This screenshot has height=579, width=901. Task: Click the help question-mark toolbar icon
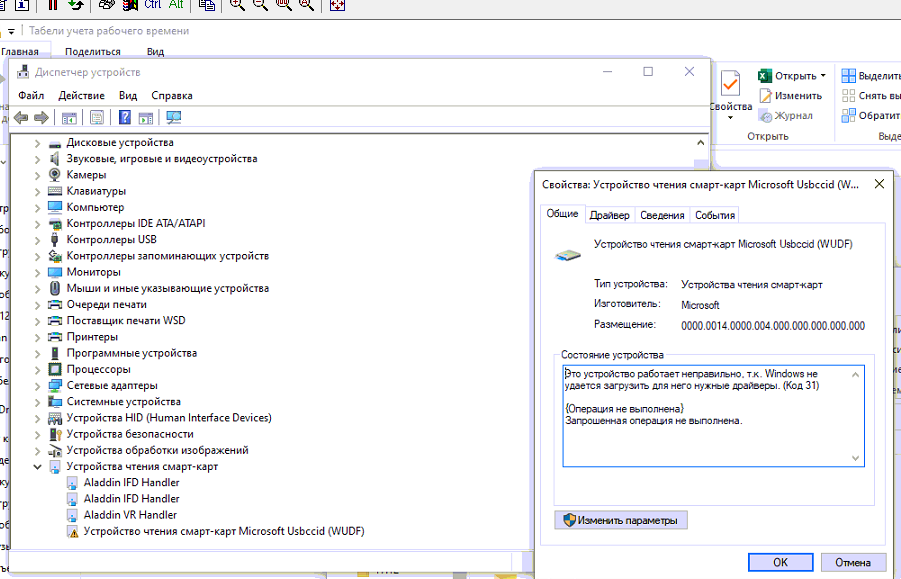(125, 118)
